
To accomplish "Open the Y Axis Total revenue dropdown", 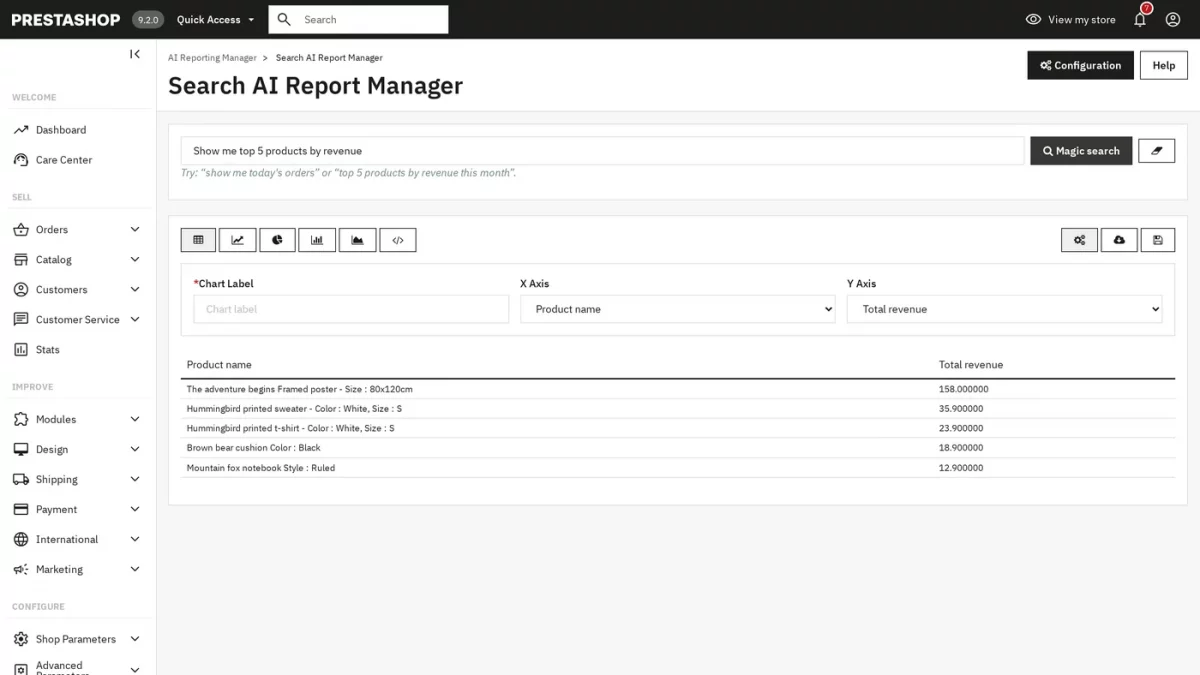I will click(1005, 309).
